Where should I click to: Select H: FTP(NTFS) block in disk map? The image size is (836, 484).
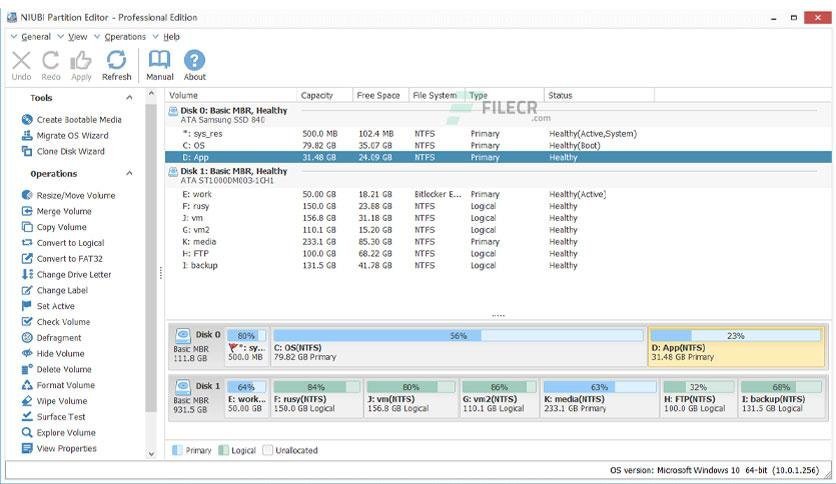pos(698,397)
